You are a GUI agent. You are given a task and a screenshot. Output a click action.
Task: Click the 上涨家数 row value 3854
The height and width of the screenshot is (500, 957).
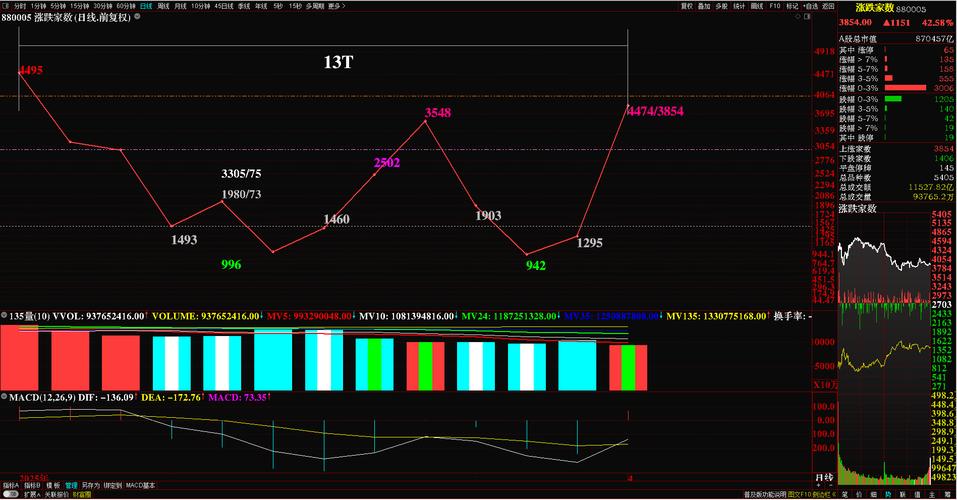[x=944, y=148]
